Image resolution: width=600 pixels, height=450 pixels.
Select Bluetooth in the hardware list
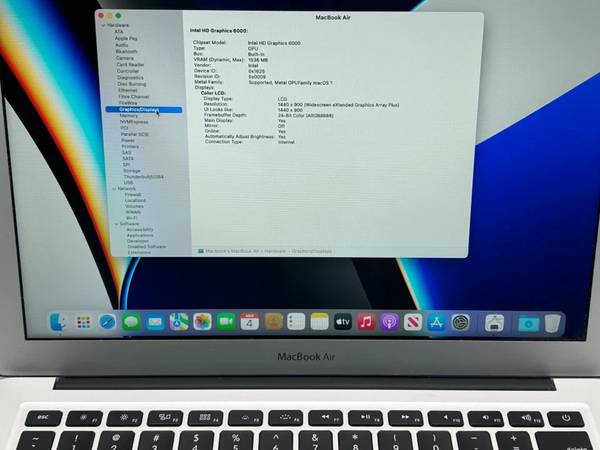pyautogui.click(x=127, y=51)
